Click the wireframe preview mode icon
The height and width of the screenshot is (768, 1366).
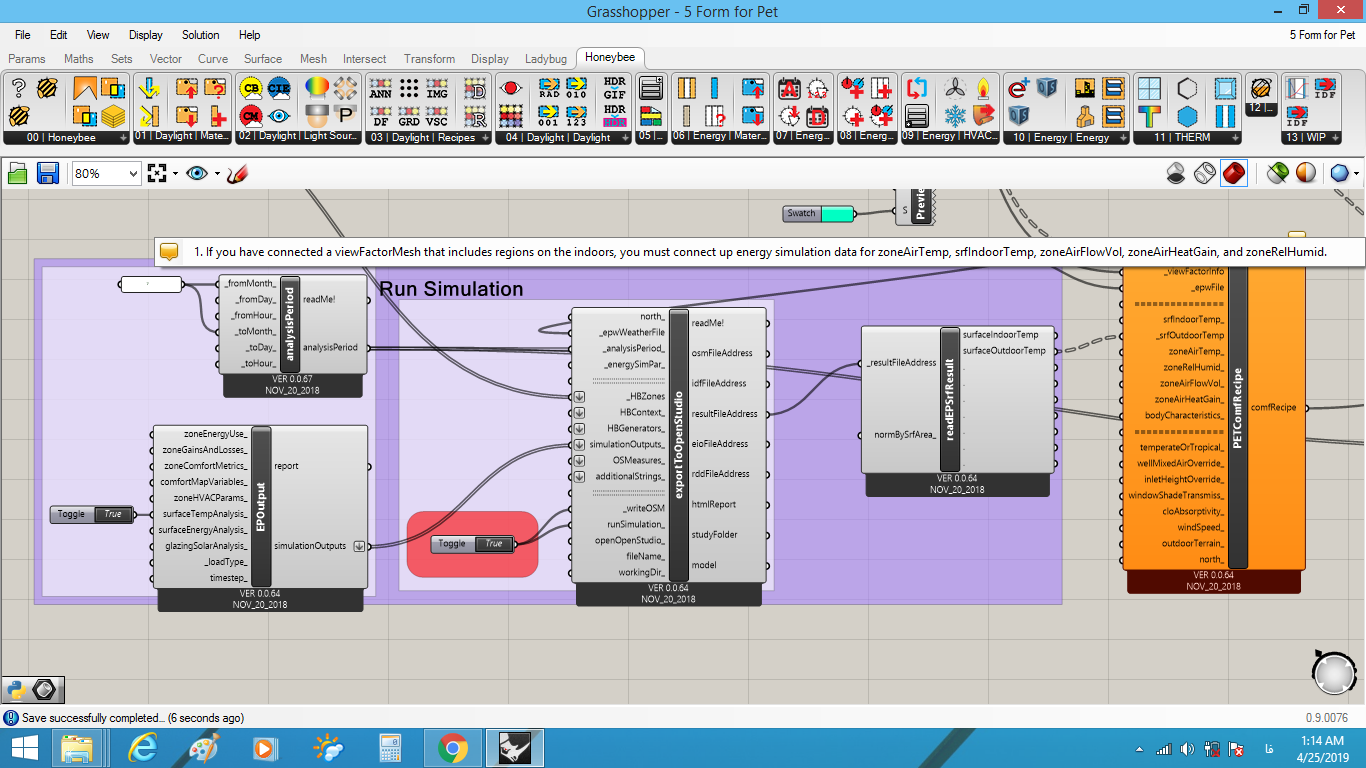[x=1205, y=173]
